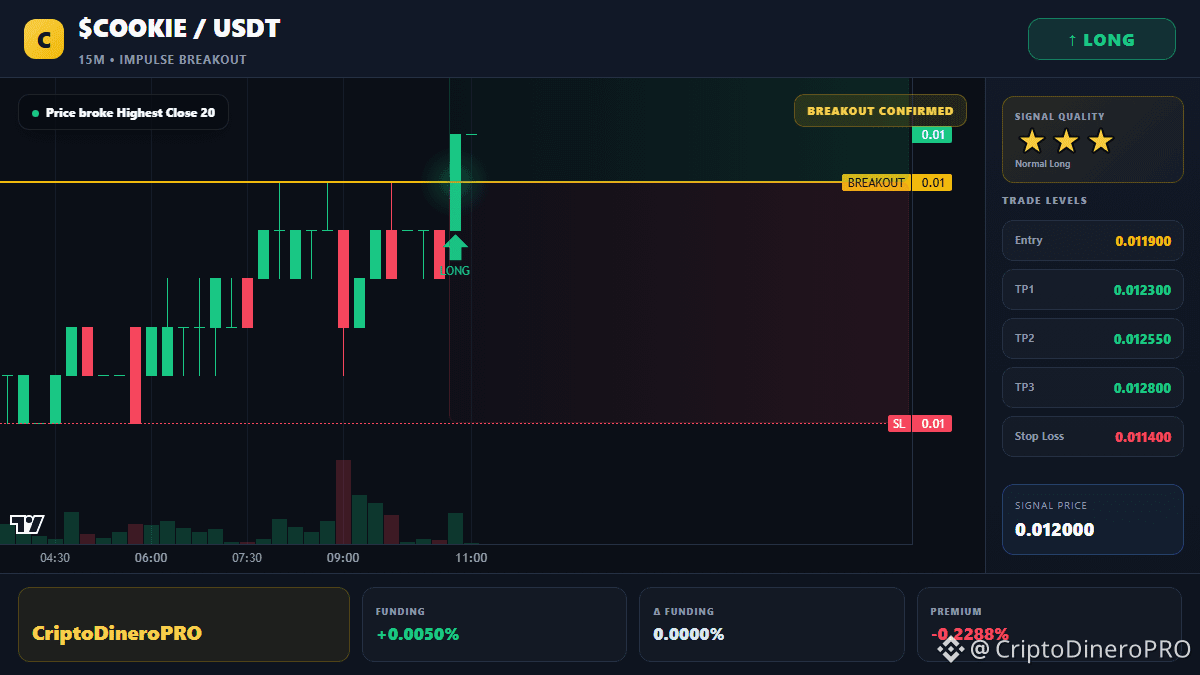The width and height of the screenshot is (1200, 675).
Task: Click the Funding +0.0050% card
Action: [494, 624]
